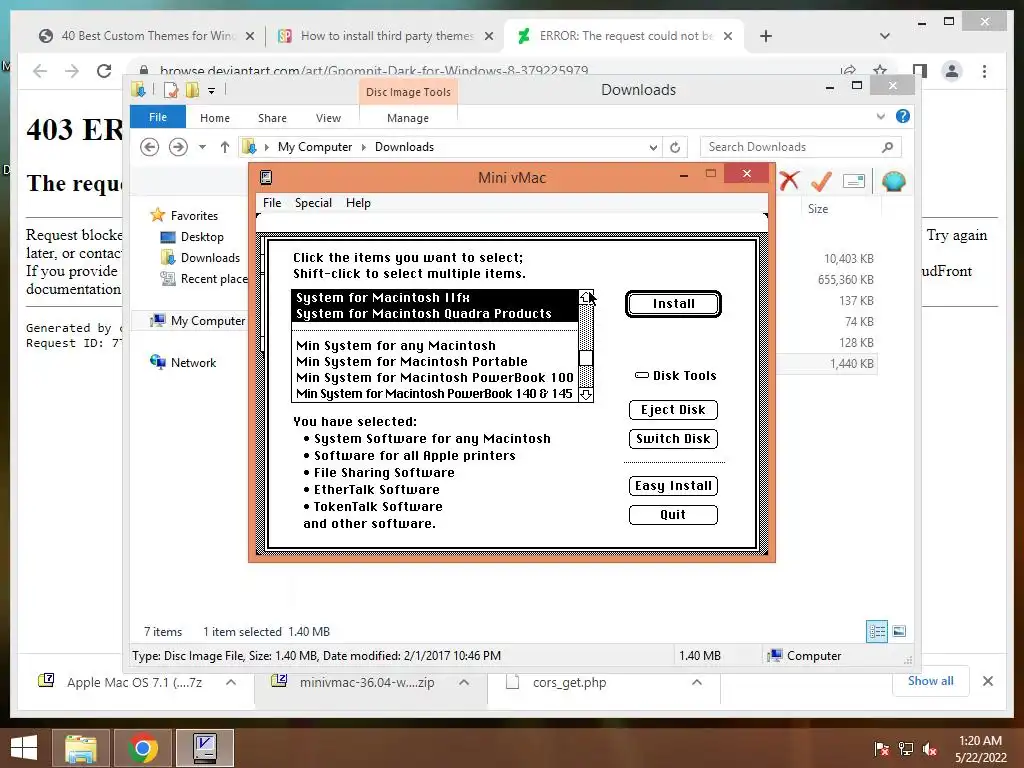
Task: Expand the ribbon with the chevron
Action: click(x=881, y=116)
